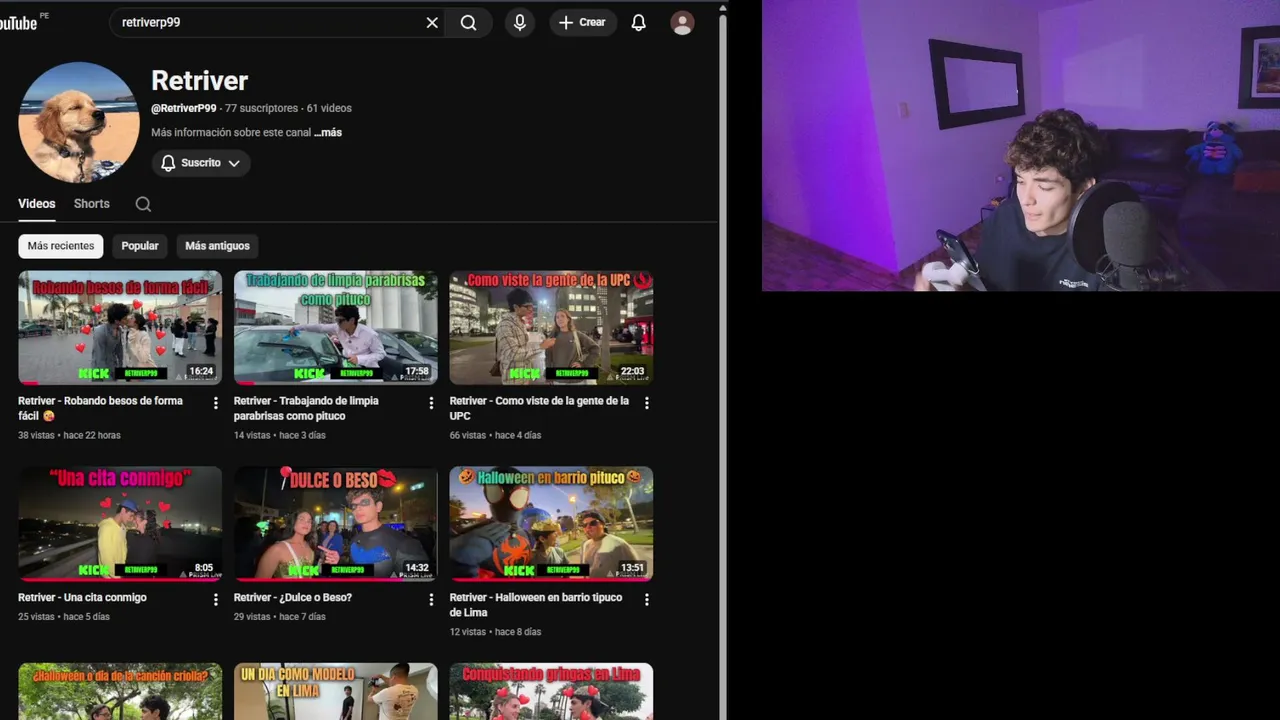
Task: Open the Robando besos de forma fácil thumbnail
Action: tap(120, 328)
